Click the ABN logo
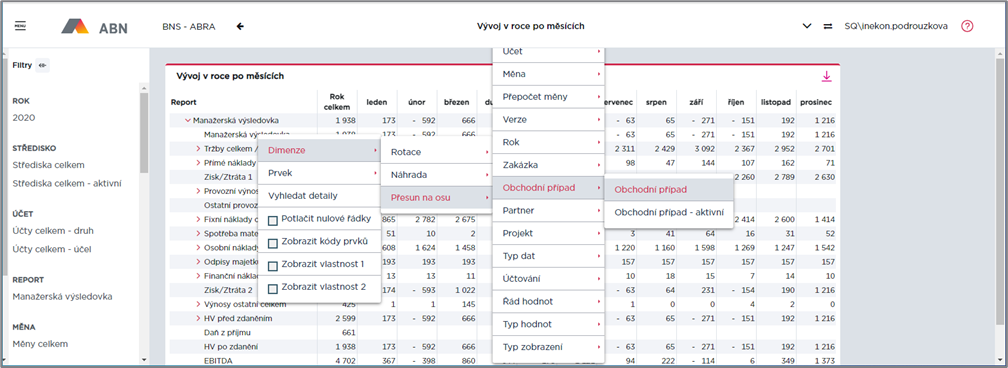This screenshot has height=368, width=1008. 94,26
